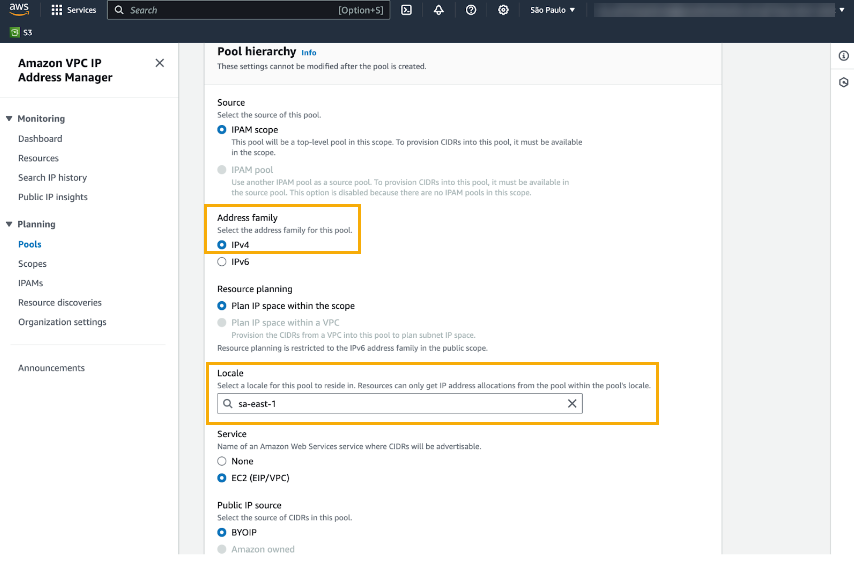Open the settings gear icon
The height and width of the screenshot is (564, 854).
click(x=503, y=10)
